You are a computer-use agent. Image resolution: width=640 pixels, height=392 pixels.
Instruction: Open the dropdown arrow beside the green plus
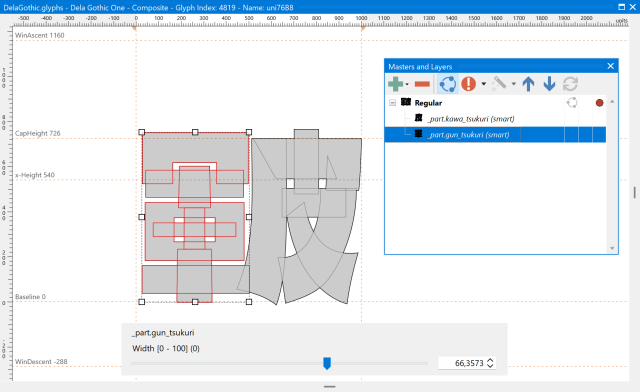coord(407,84)
